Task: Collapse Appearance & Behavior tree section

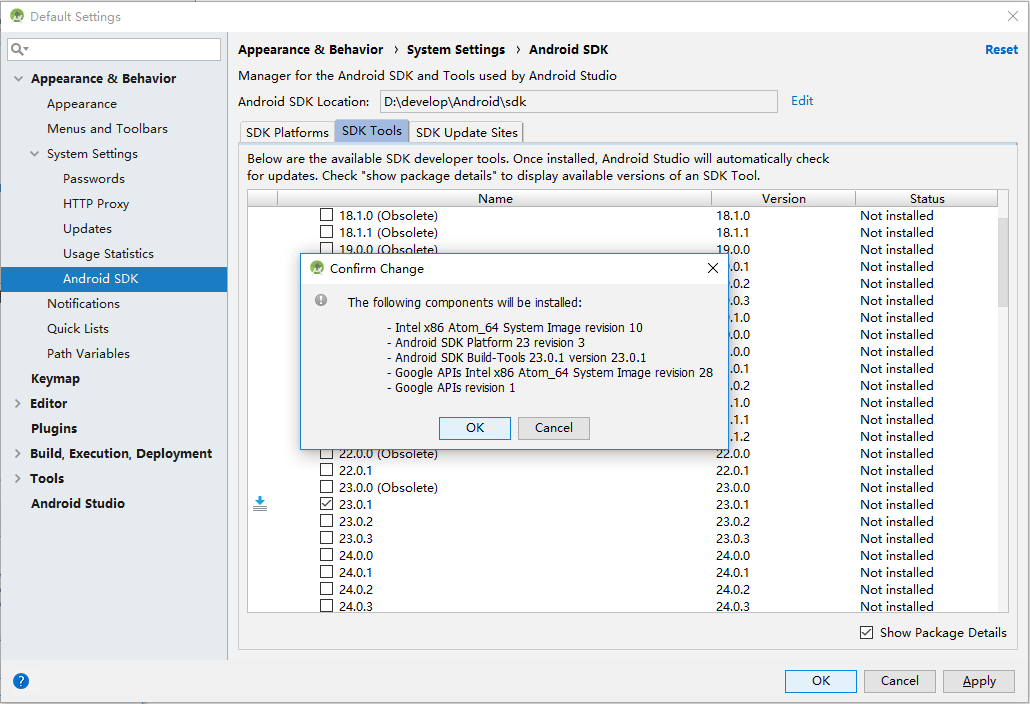Action: pos(18,79)
